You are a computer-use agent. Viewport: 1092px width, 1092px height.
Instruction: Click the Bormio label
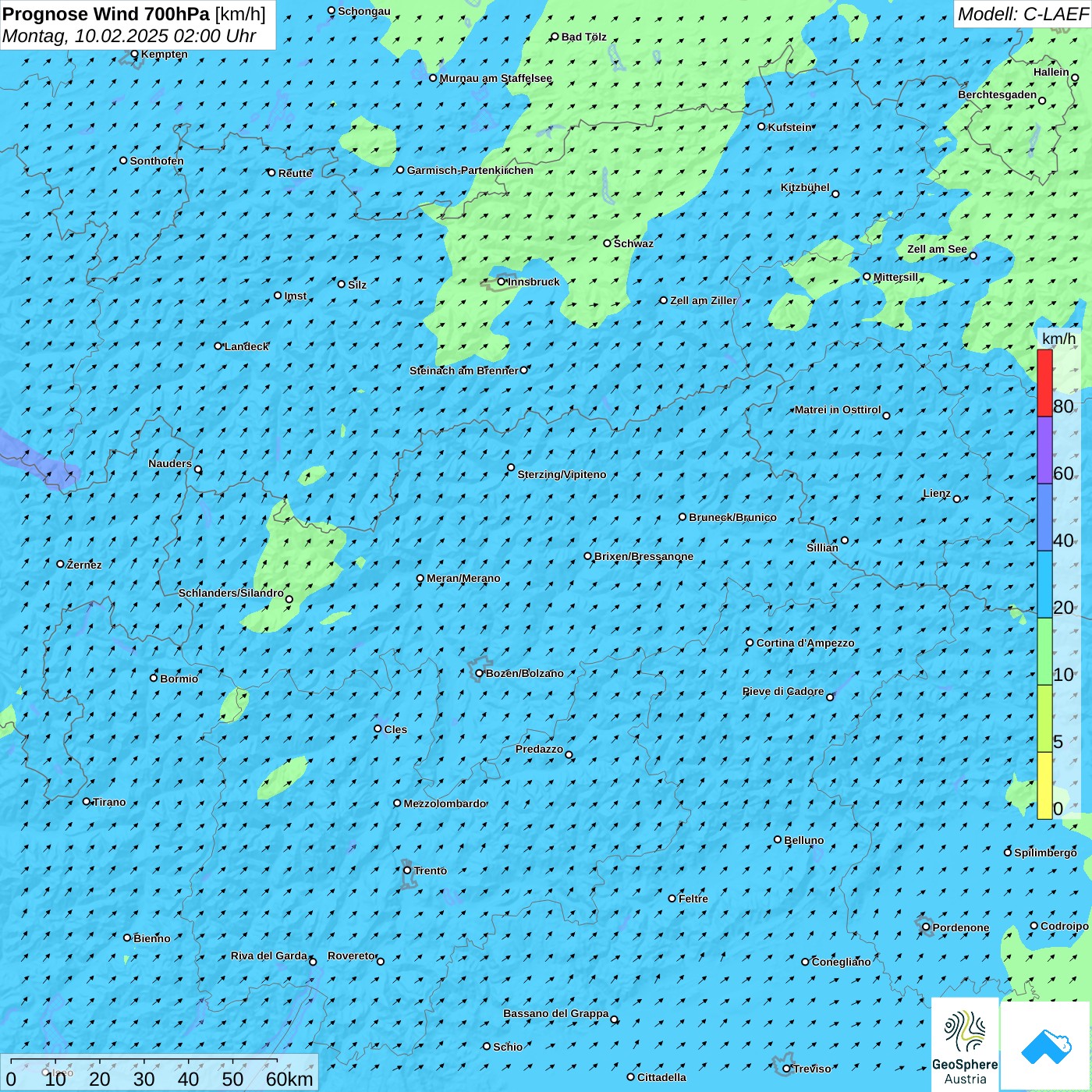point(179,679)
